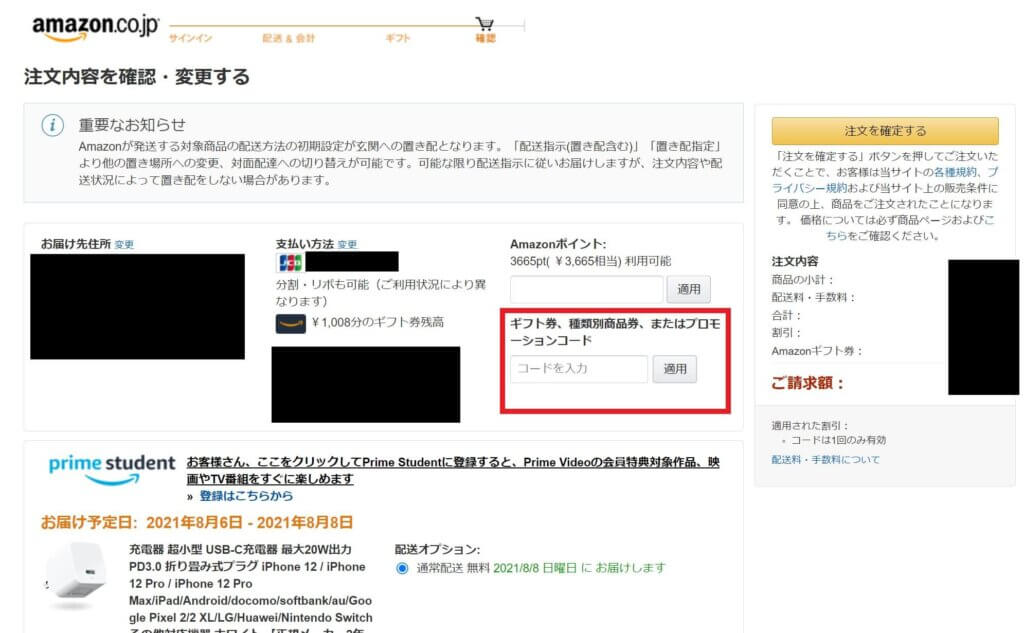1024x633 pixels.
Task: Click the 重要なお知らせ heading
Action: [x=132, y=125]
